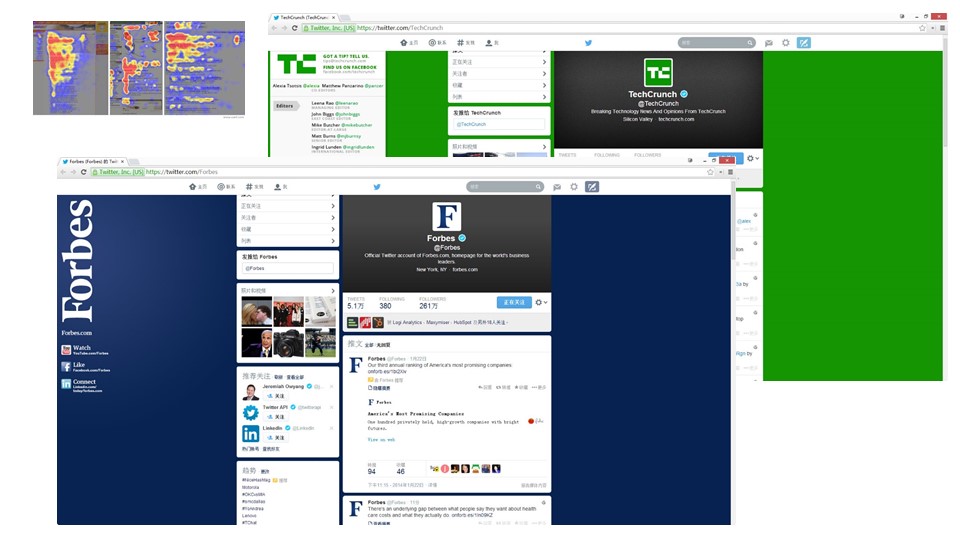Dismiss the LinkedIn suggestion
Image resolution: width=960 pixels, height=540 pixels.
tap(332, 428)
